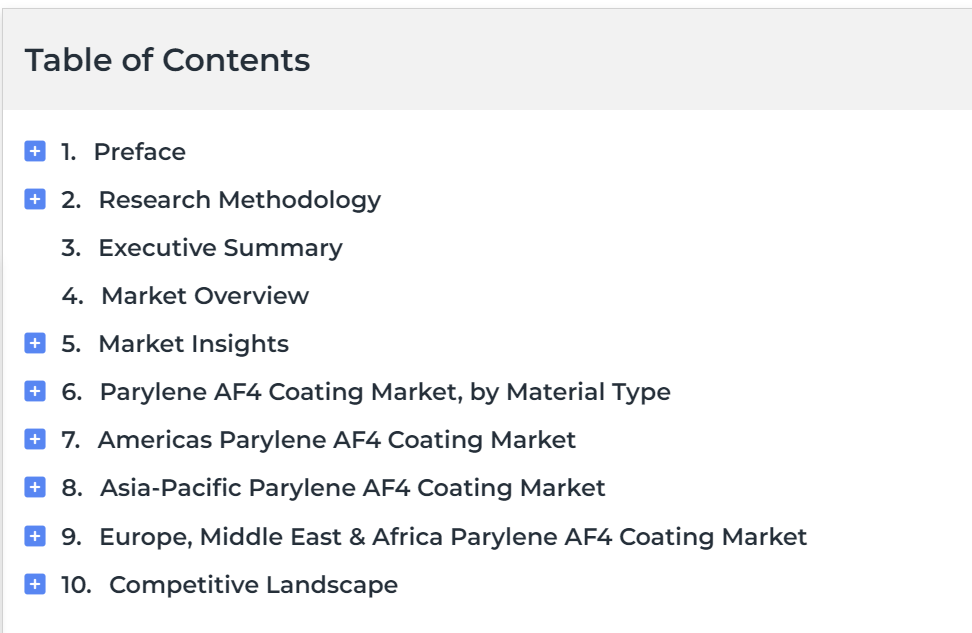This screenshot has height=633, width=972.
Task: Click the plus icon beside Market Insights
Action: 35,343
